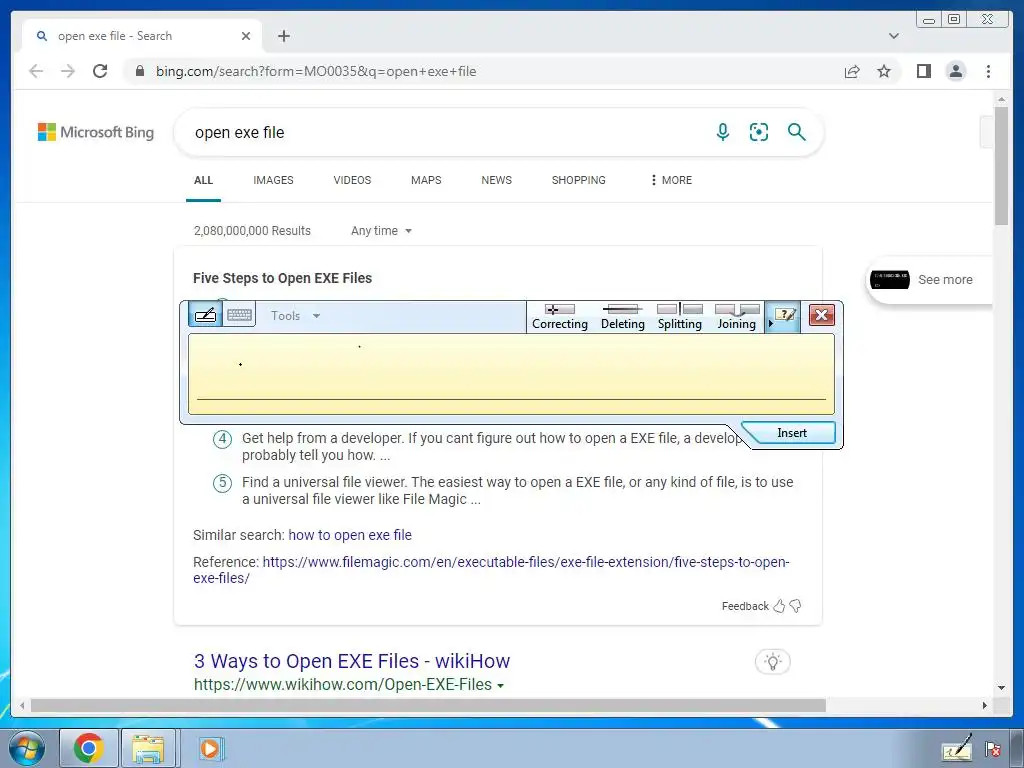Switch to the handwriting writing pad mode

pos(206,315)
